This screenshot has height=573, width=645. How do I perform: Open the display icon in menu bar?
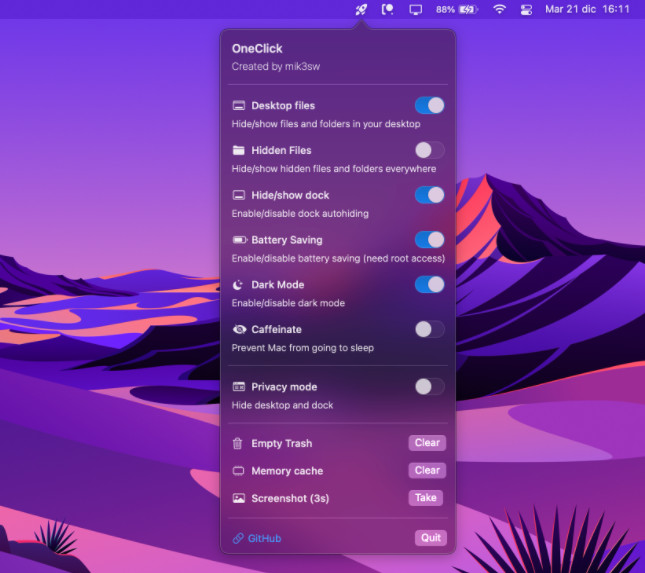coord(415,9)
